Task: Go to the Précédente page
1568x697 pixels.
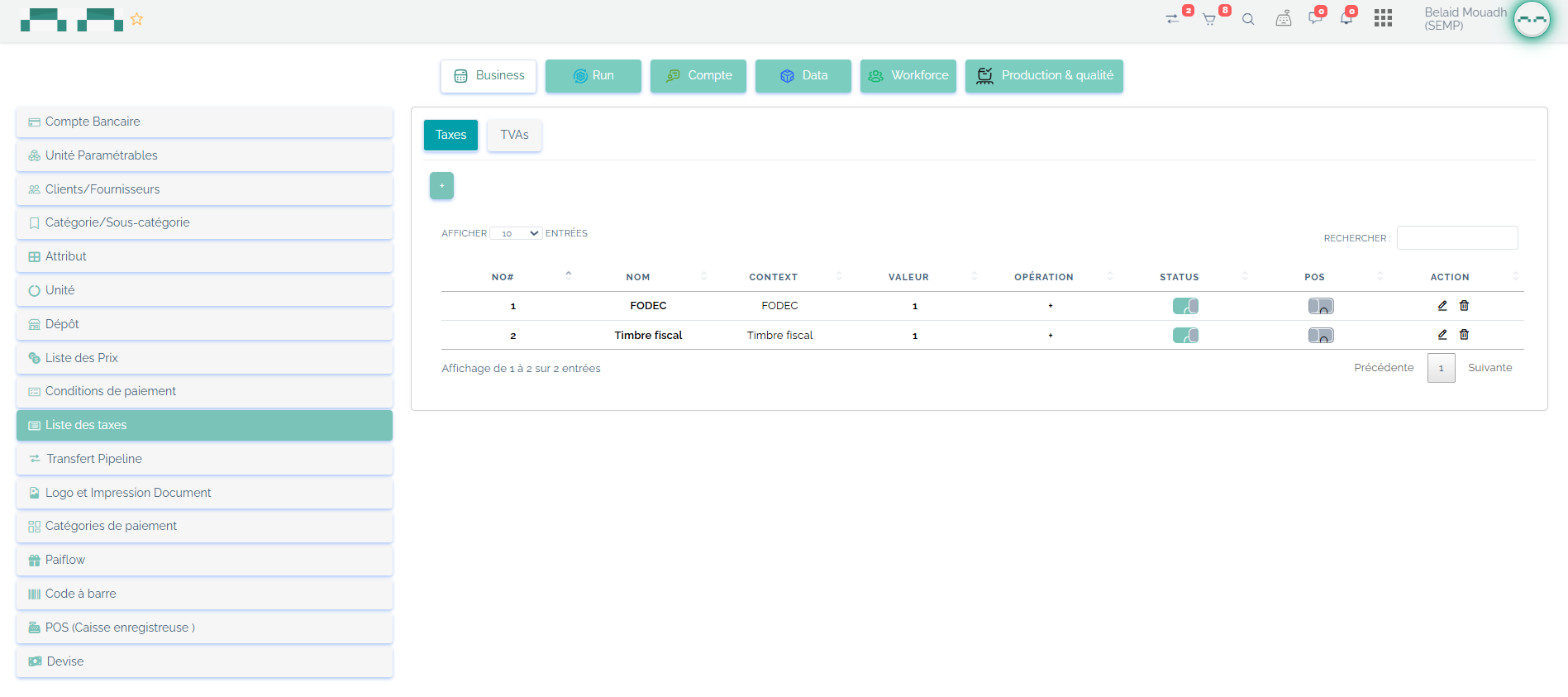Action: click(x=1384, y=368)
